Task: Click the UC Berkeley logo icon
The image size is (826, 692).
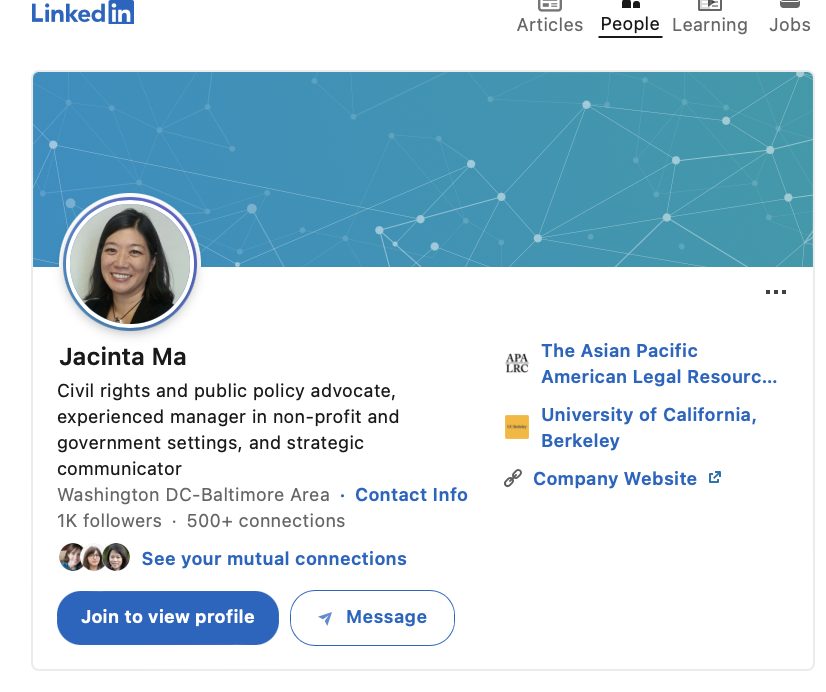Action: point(516,427)
